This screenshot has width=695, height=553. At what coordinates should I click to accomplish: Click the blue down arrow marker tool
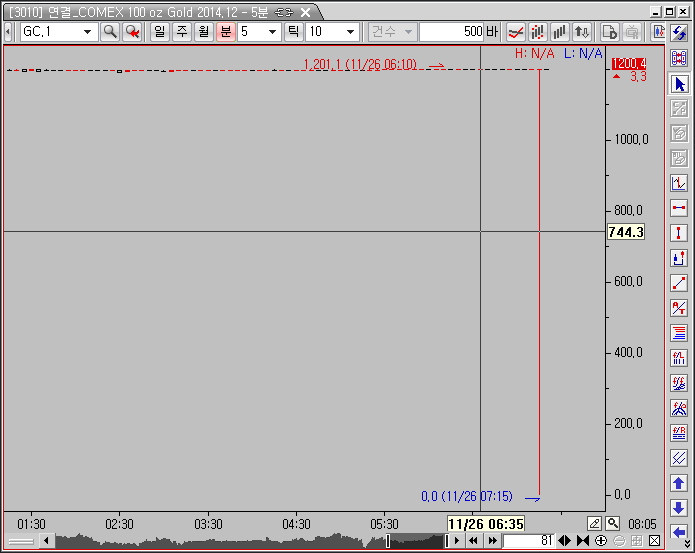pyautogui.click(x=679, y=508)
